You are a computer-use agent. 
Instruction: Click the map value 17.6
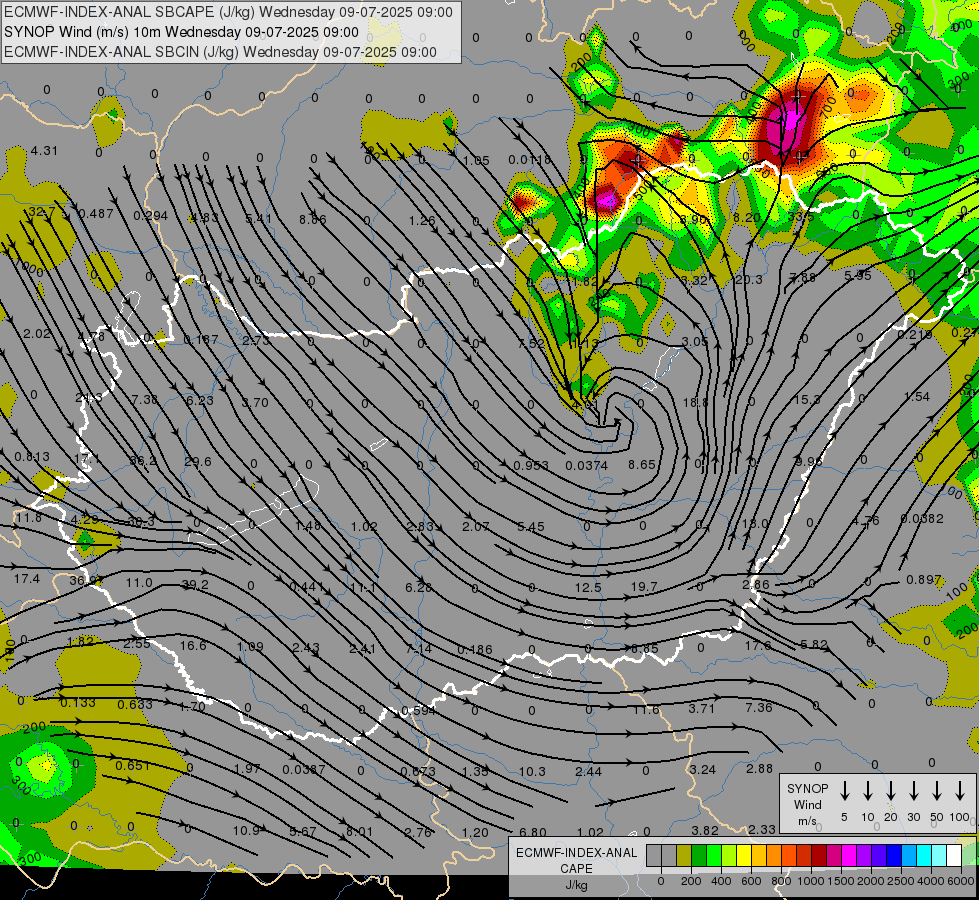(758, 646)
